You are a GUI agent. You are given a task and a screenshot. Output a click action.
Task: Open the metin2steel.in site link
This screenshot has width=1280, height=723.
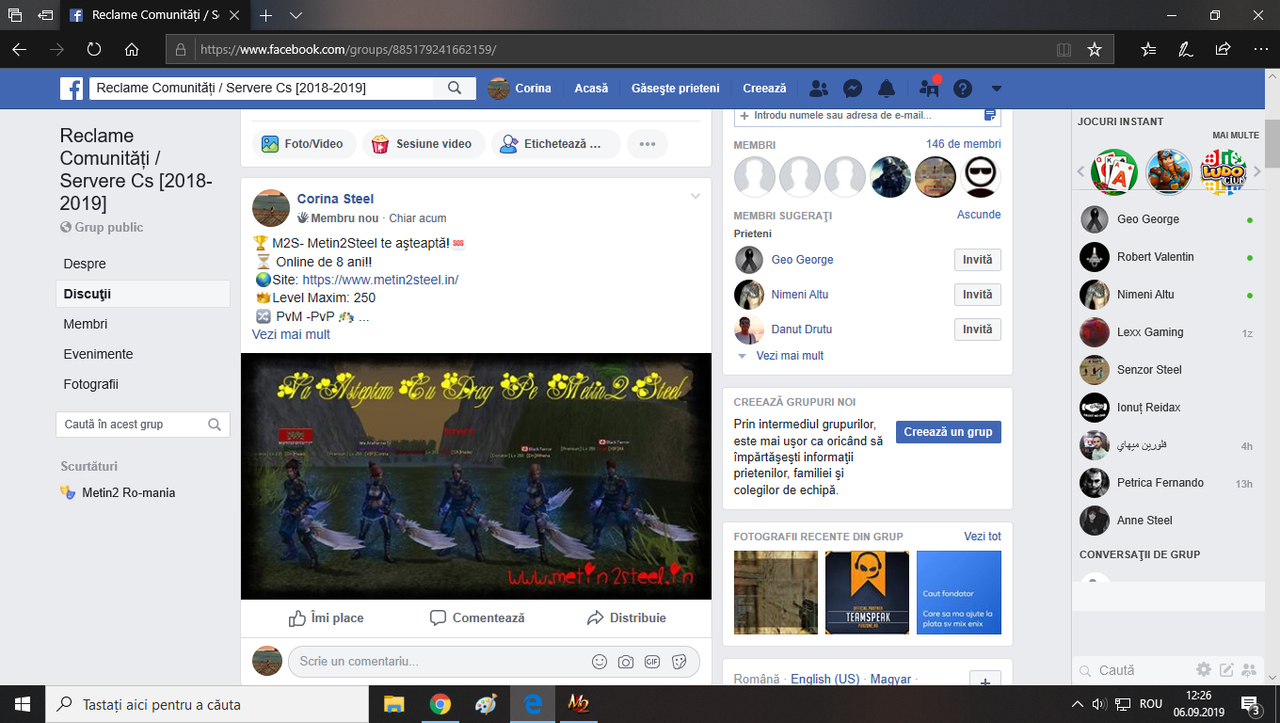(x=380, y=280)
